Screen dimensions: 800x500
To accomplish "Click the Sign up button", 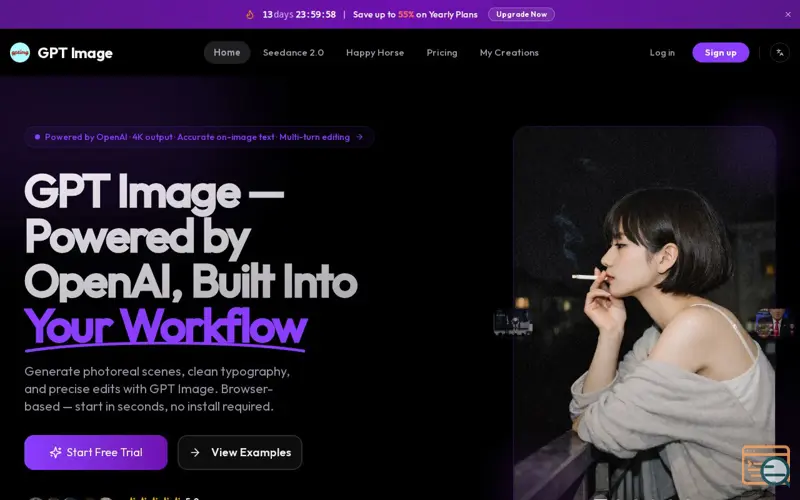I will point(720,53).
